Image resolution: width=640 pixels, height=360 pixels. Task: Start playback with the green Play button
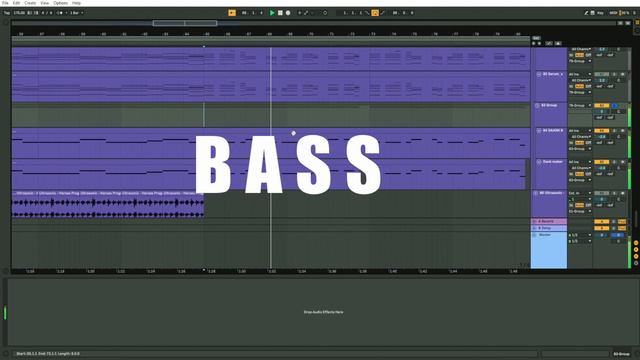point(272,13)
